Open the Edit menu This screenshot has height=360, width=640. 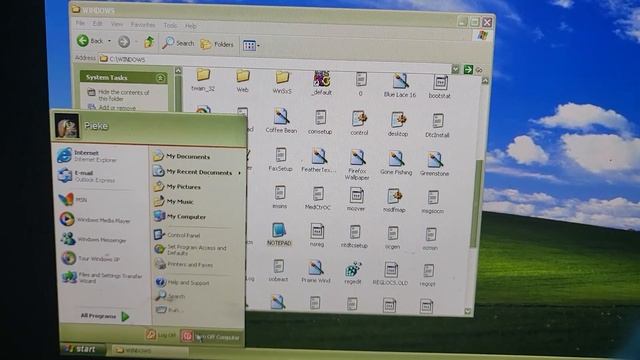pyautogui.click(x=97, y=24)
